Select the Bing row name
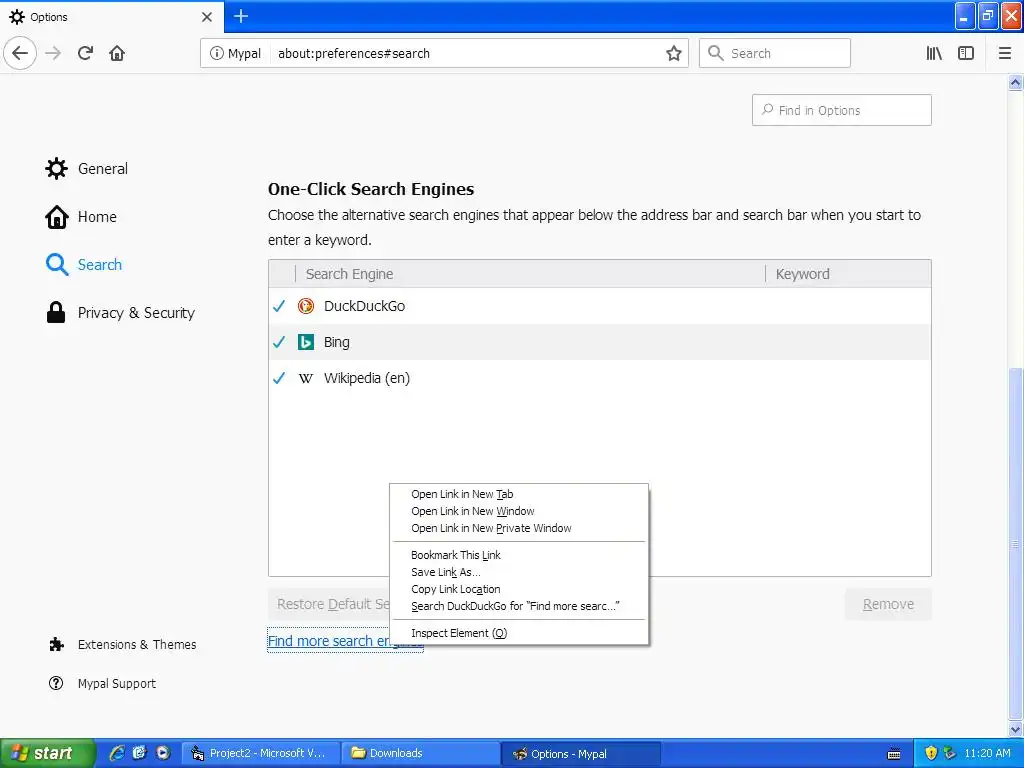 click(x=336, y=342)
